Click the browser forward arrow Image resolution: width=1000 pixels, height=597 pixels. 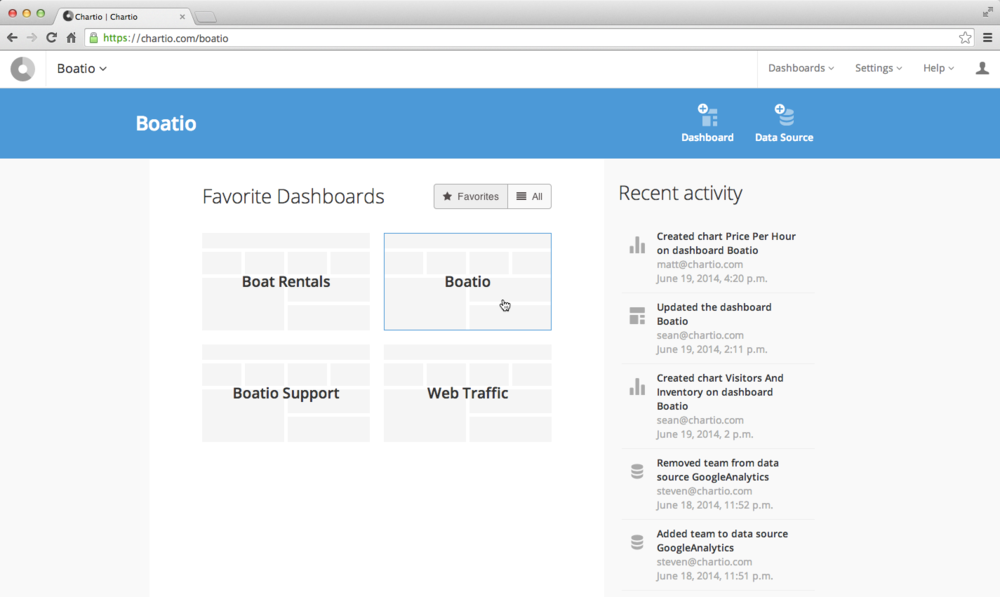[32, 38]
